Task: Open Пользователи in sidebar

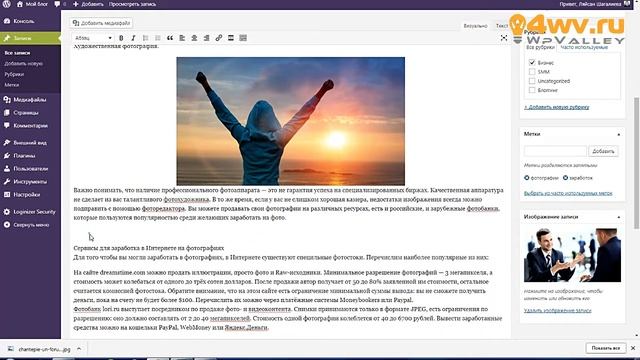Action: coord(30,169)
